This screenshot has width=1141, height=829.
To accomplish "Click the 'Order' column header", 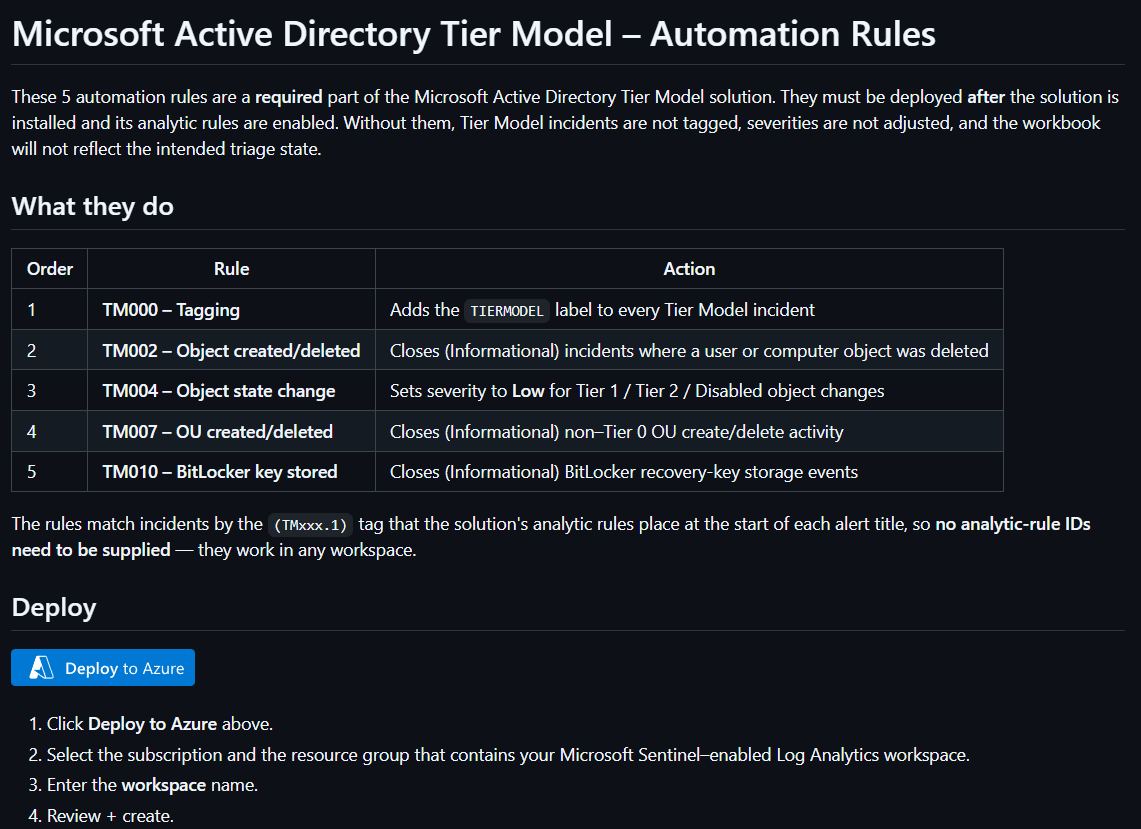I will (x=49, y=269).
